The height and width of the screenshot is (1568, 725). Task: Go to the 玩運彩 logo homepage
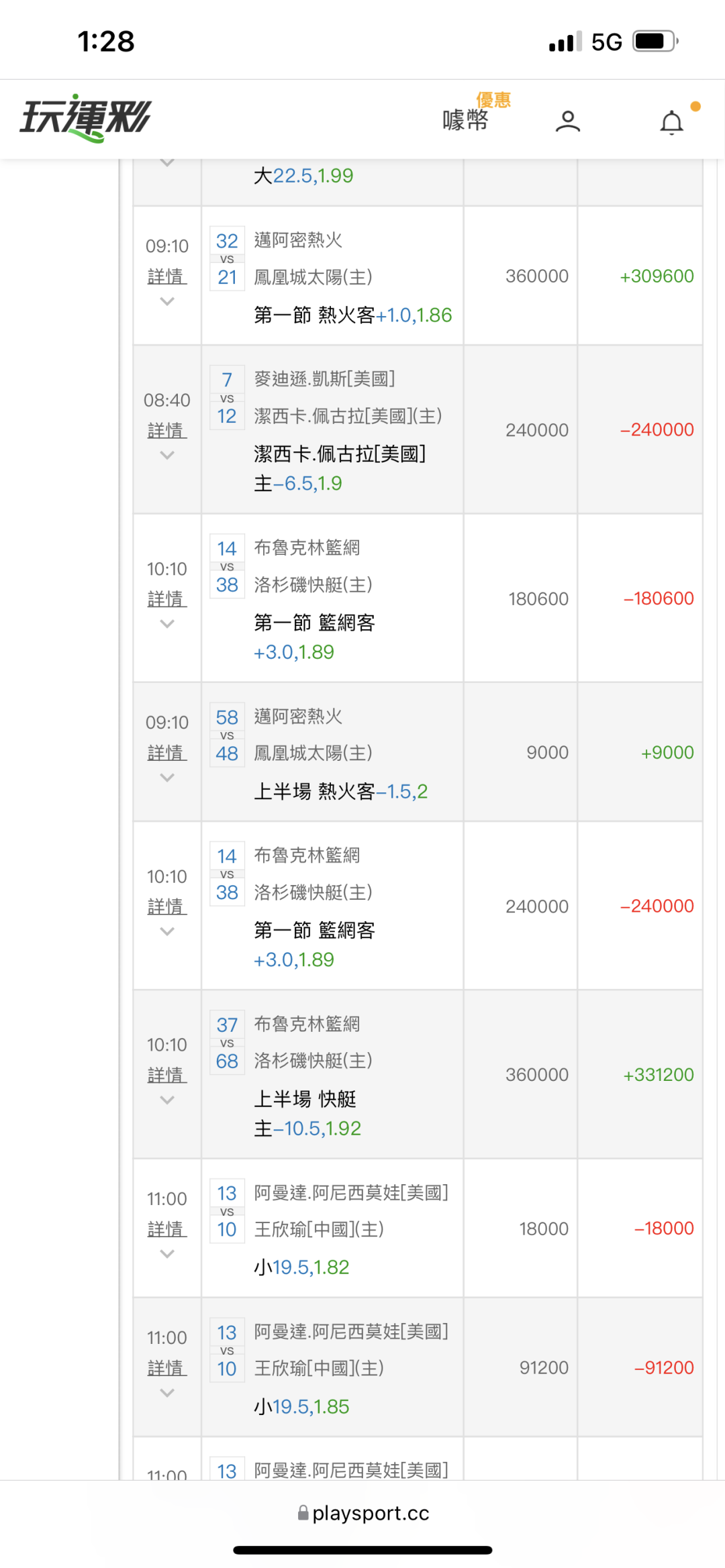click(86, 118)
